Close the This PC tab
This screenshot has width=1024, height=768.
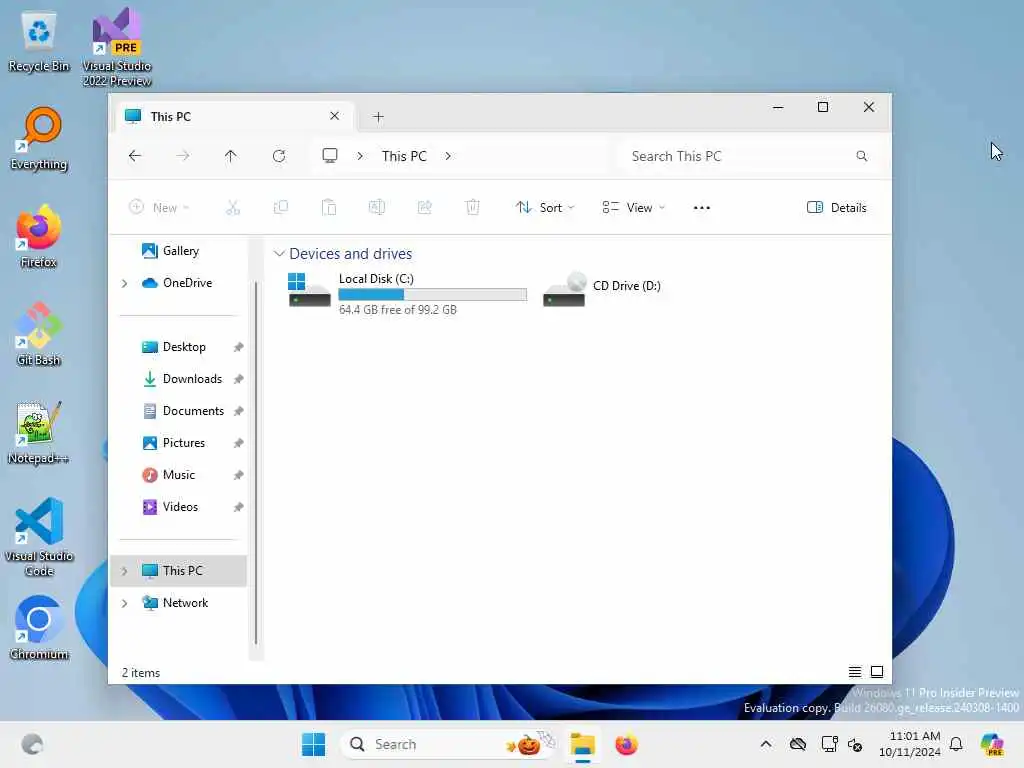(334, 116)
